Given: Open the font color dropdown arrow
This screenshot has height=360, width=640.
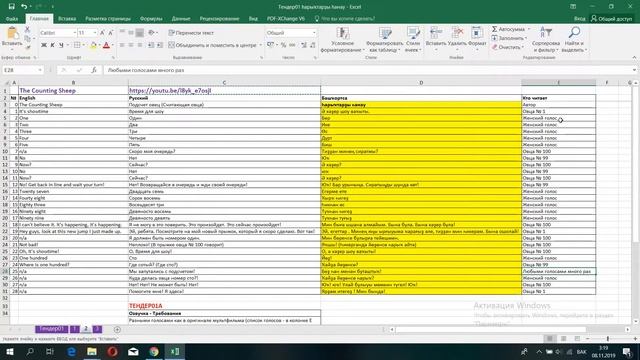Looking at the screenshot, I should tap(113, 45).
